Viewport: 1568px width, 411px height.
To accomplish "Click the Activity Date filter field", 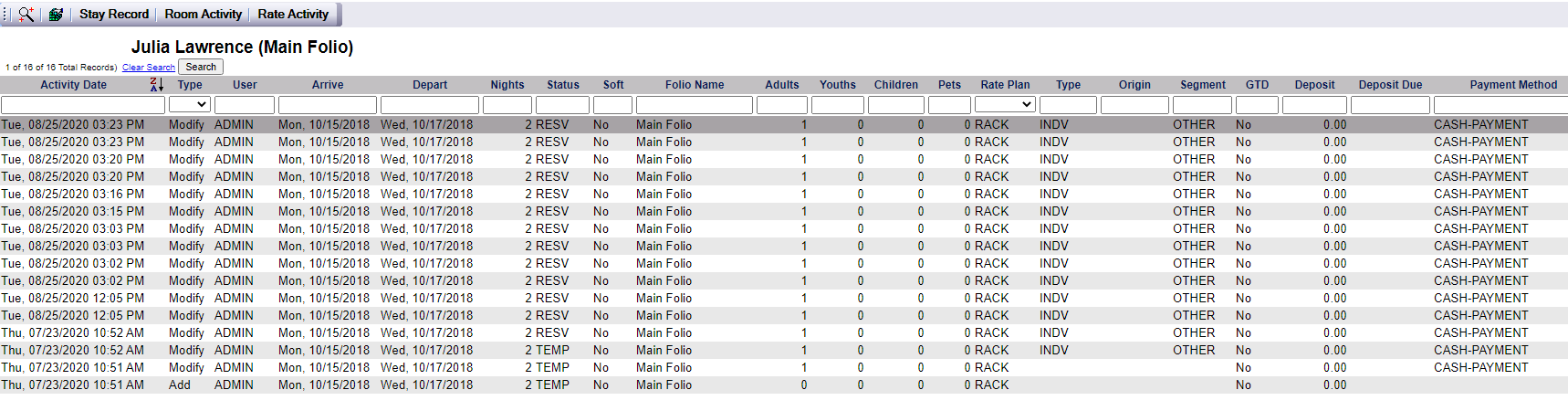I will (x=83, y=105).
